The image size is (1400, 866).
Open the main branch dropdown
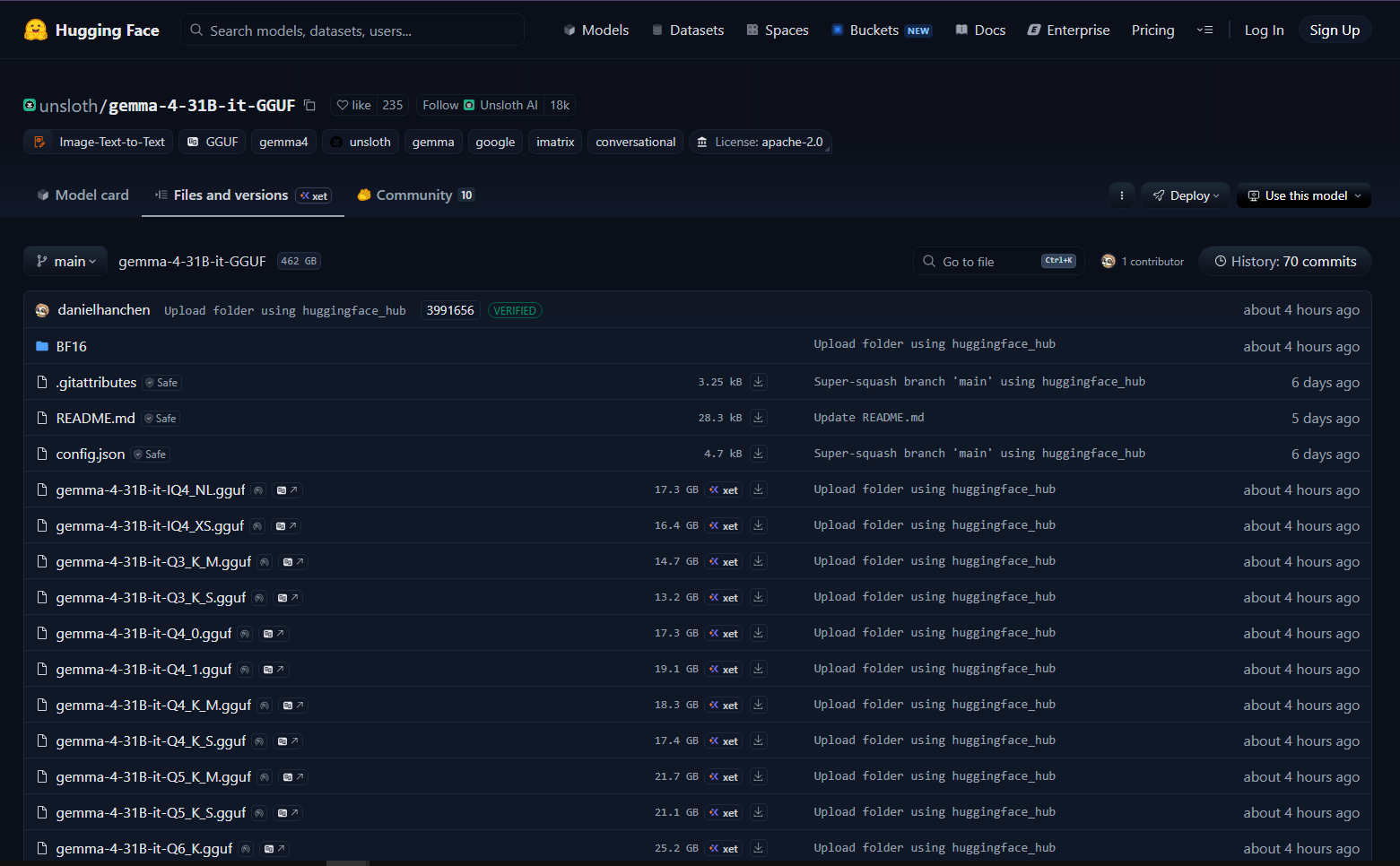point(65,261)
